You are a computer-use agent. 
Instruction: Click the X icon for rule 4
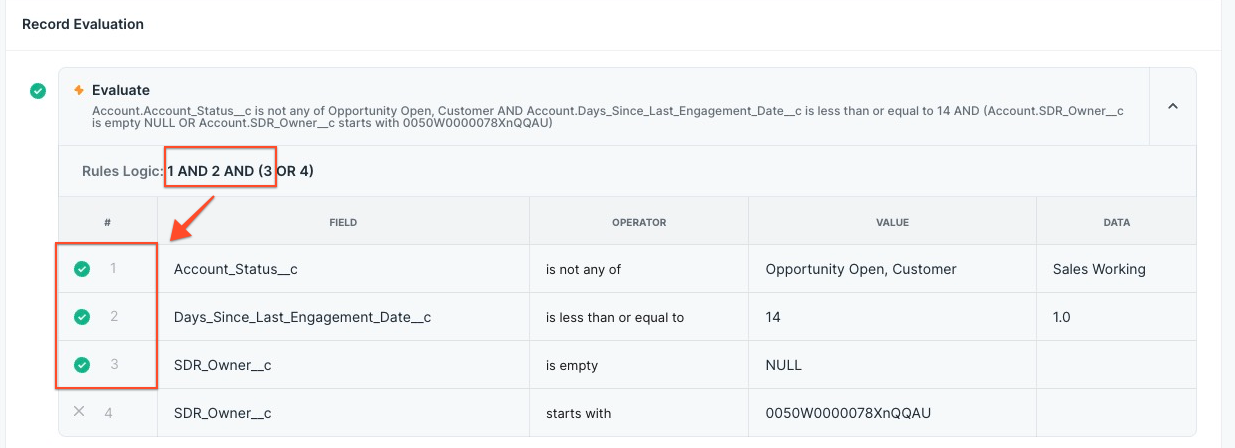tap(80, 412)
